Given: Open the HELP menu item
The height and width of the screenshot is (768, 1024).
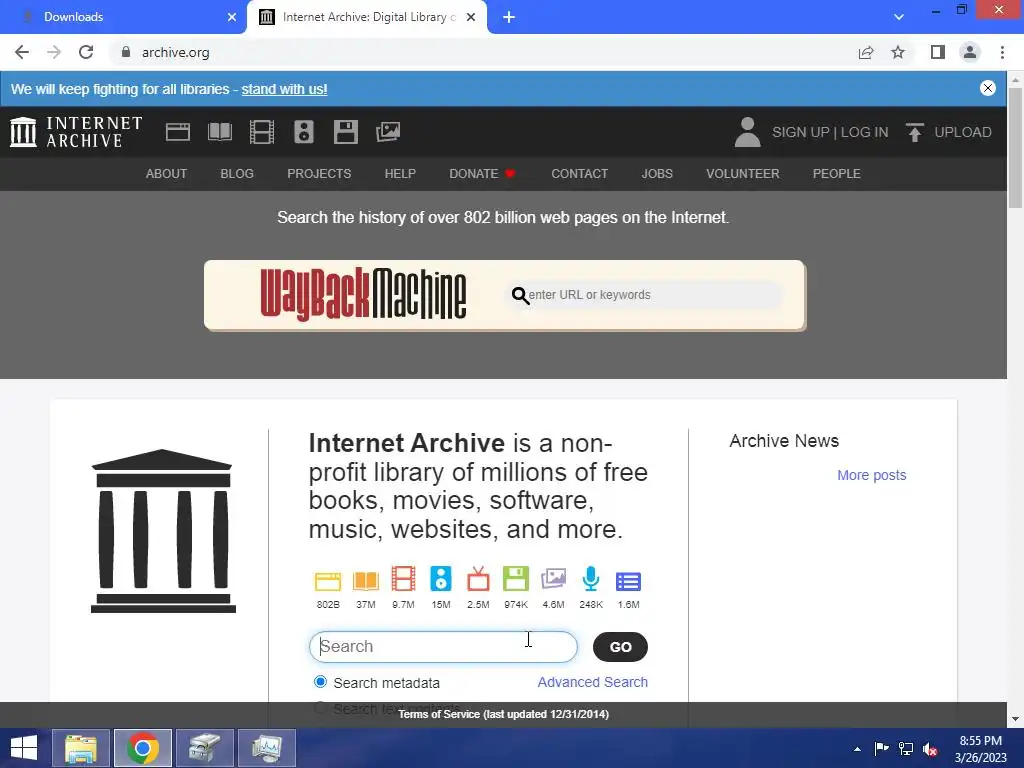Looking at the screenshot, I should [x=400, y=174].
